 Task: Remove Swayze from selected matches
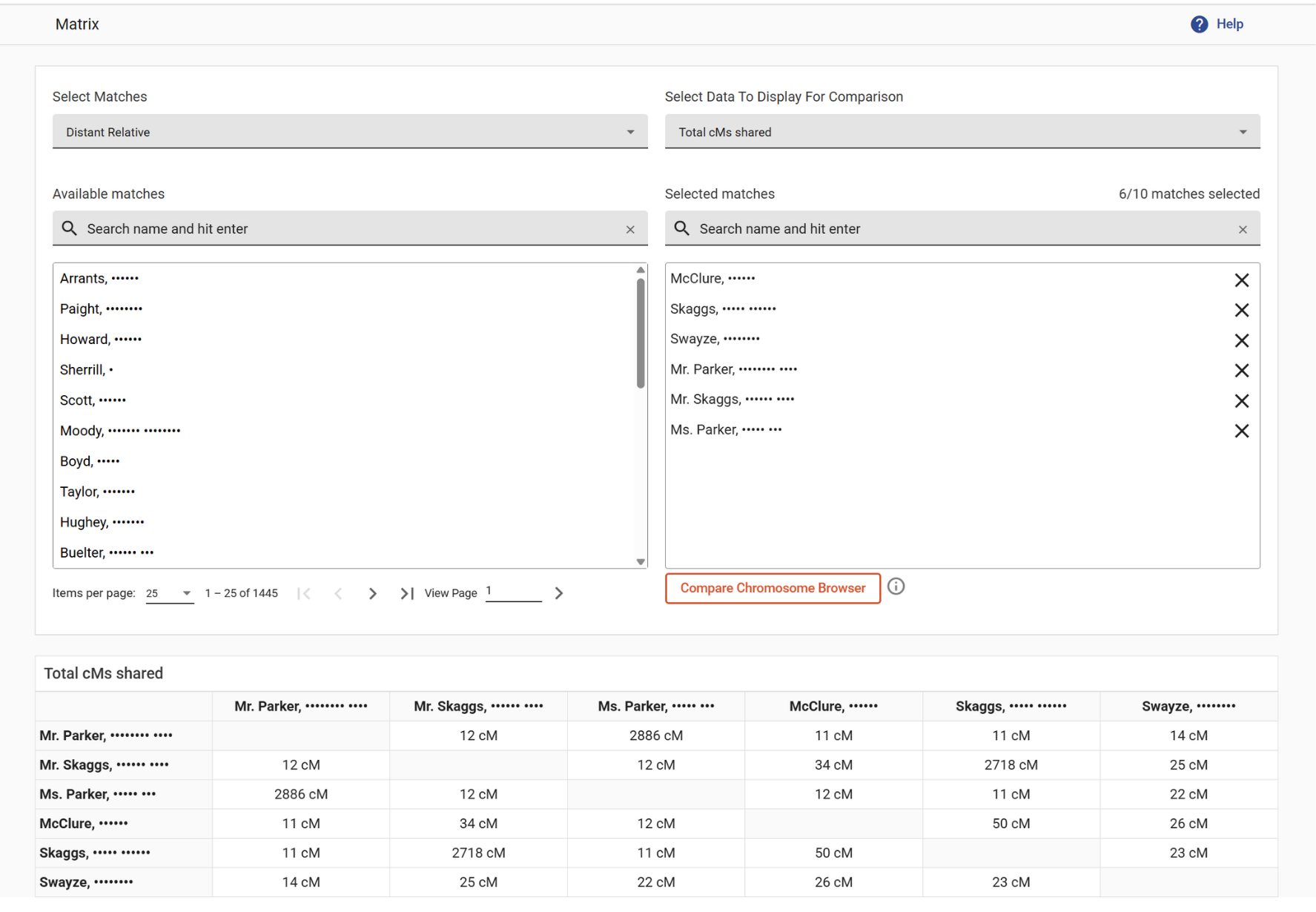click(1241, 340)
